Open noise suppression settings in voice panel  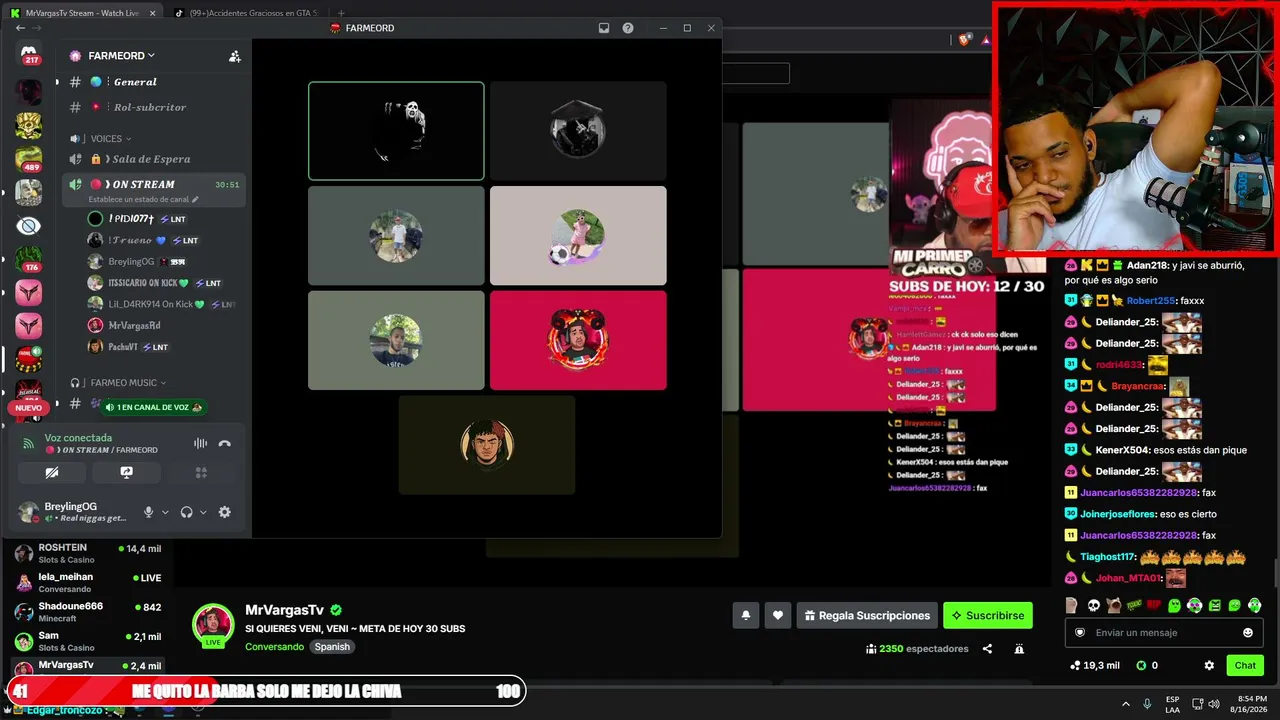coord(200,444)
